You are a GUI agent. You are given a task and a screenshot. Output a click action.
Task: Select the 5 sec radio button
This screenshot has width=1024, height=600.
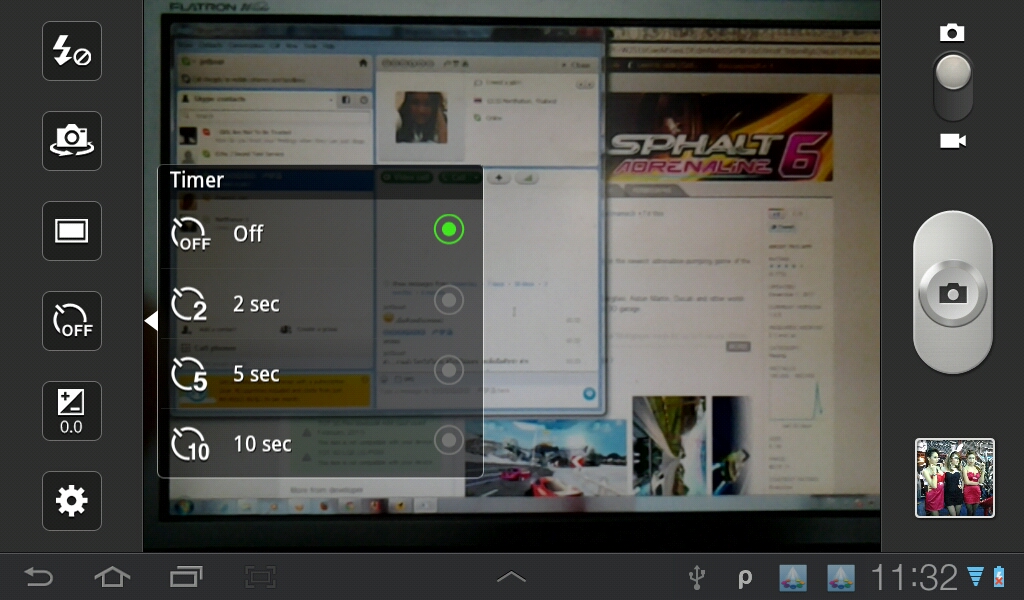click(449, 371)
